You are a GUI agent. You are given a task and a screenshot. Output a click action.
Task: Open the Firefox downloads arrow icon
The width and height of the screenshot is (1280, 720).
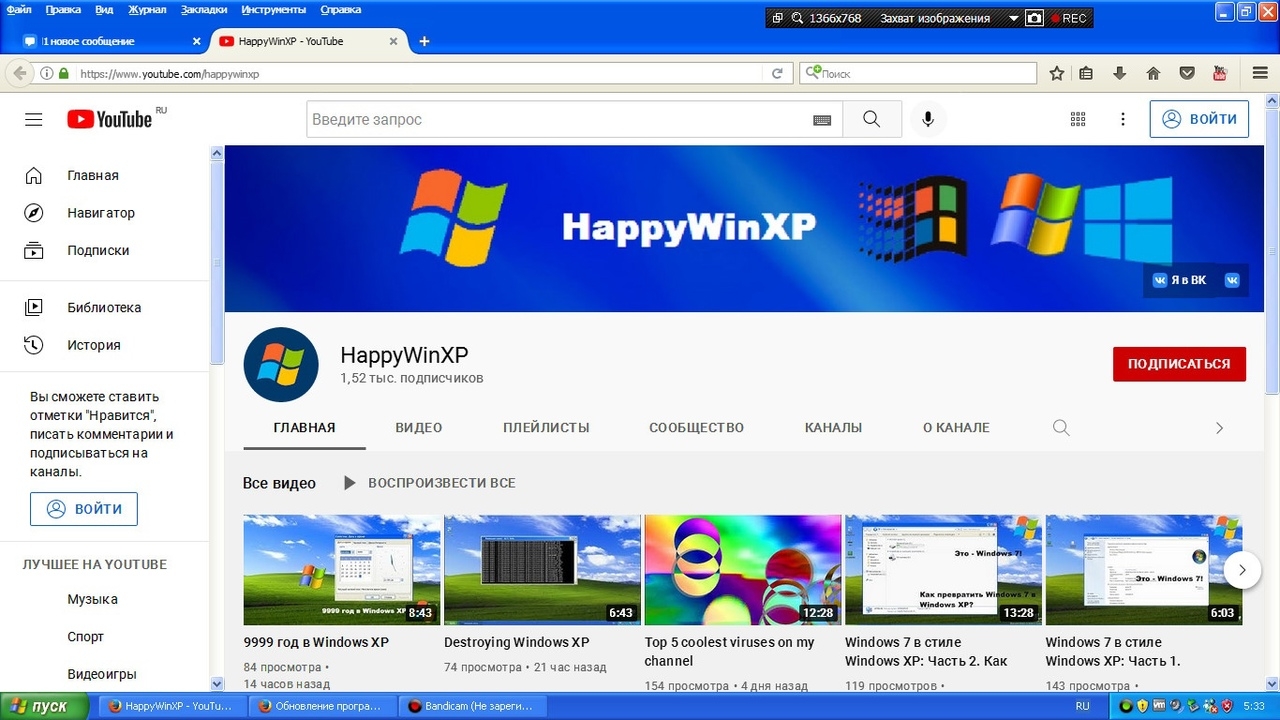(1119, 73)
